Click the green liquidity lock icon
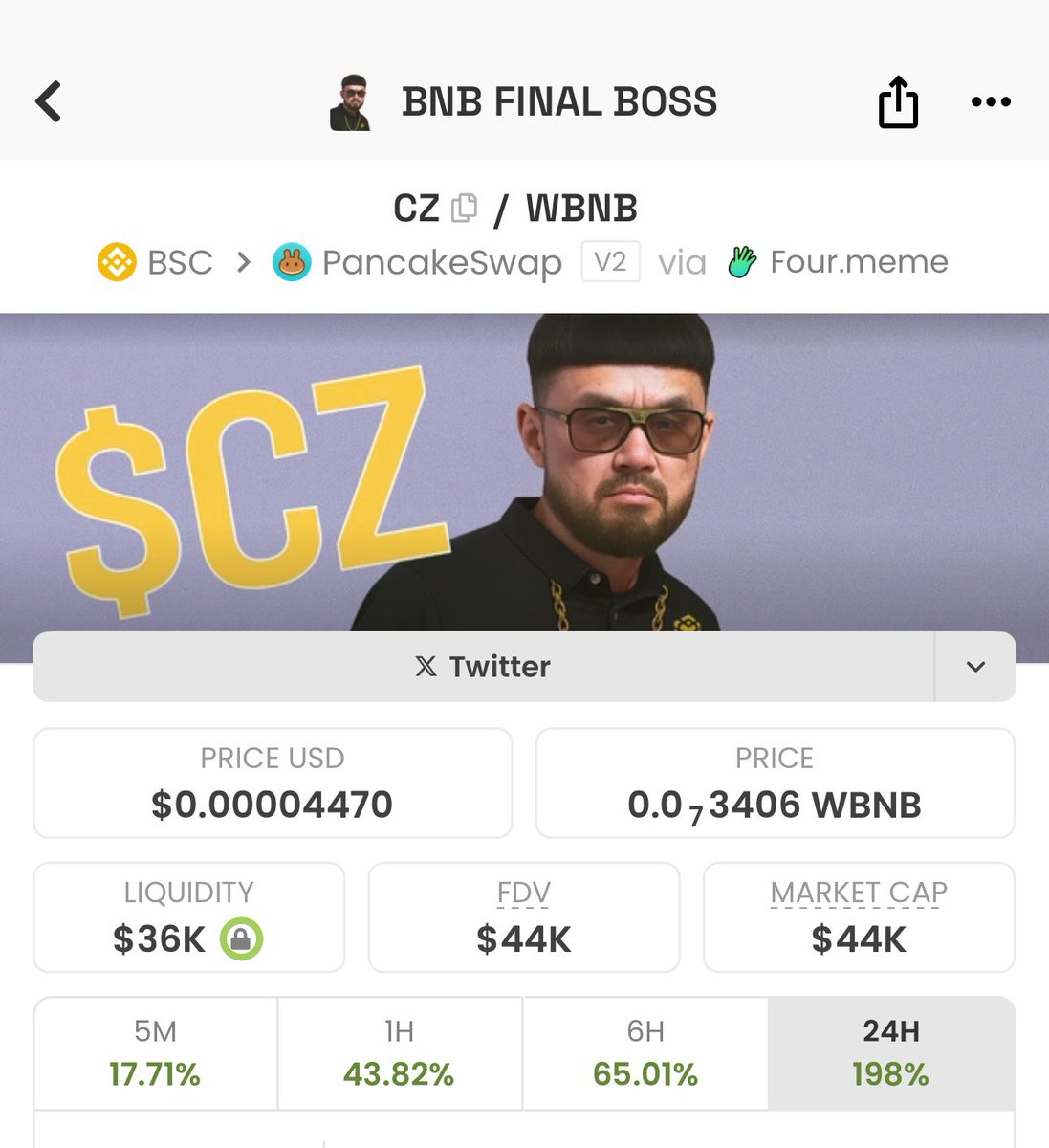The width and height of the screenshot is (1049, 1148). [x=241, y=939]
